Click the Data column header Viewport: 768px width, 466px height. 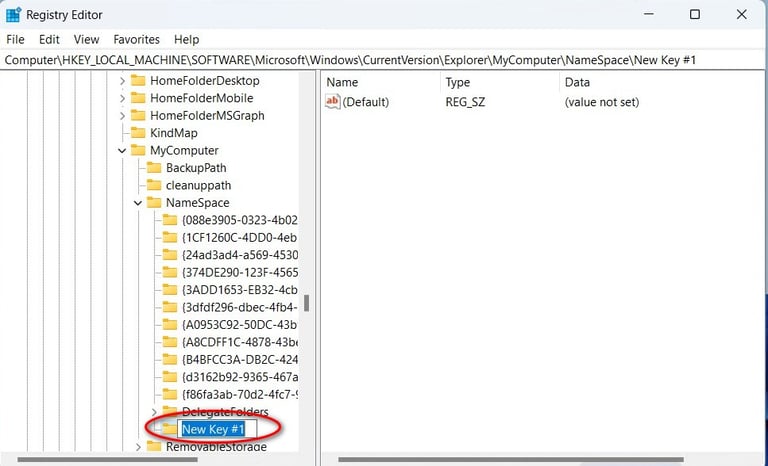click(x=577, y=82)
